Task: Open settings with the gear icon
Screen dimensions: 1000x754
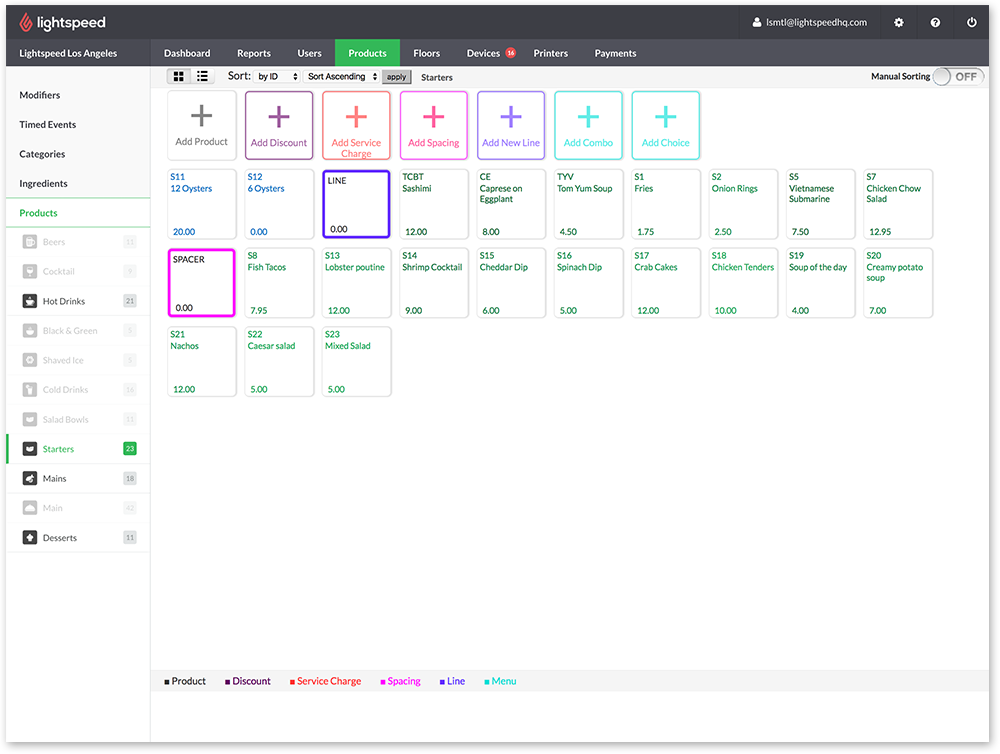Action: point(898,22)
